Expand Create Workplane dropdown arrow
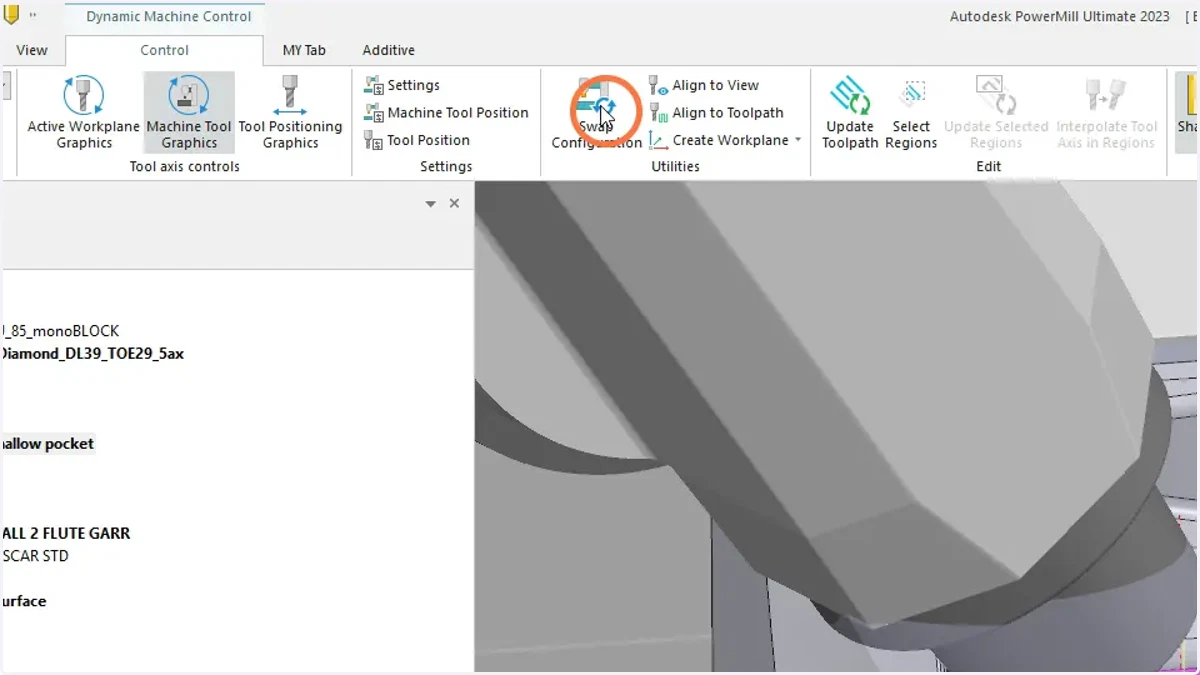Screen dimensions: 1200x675 click(x=798, y=140)
